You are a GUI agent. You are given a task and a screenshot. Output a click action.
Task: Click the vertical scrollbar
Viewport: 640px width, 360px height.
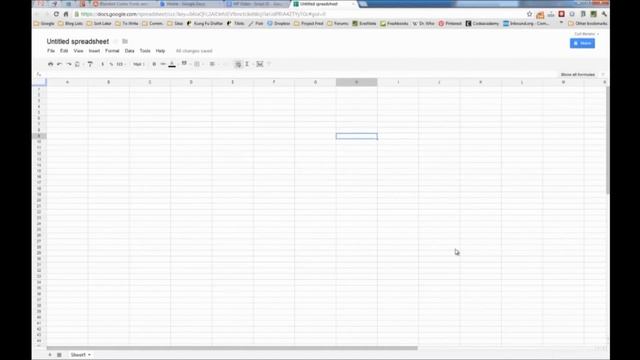[607, 140]
